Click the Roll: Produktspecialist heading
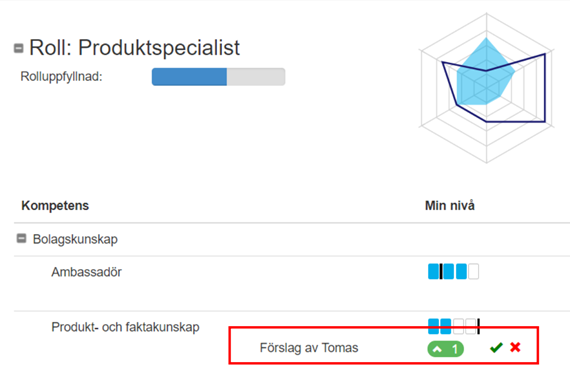The width and height of the screenshot is (570, 374). click(135, 48)
